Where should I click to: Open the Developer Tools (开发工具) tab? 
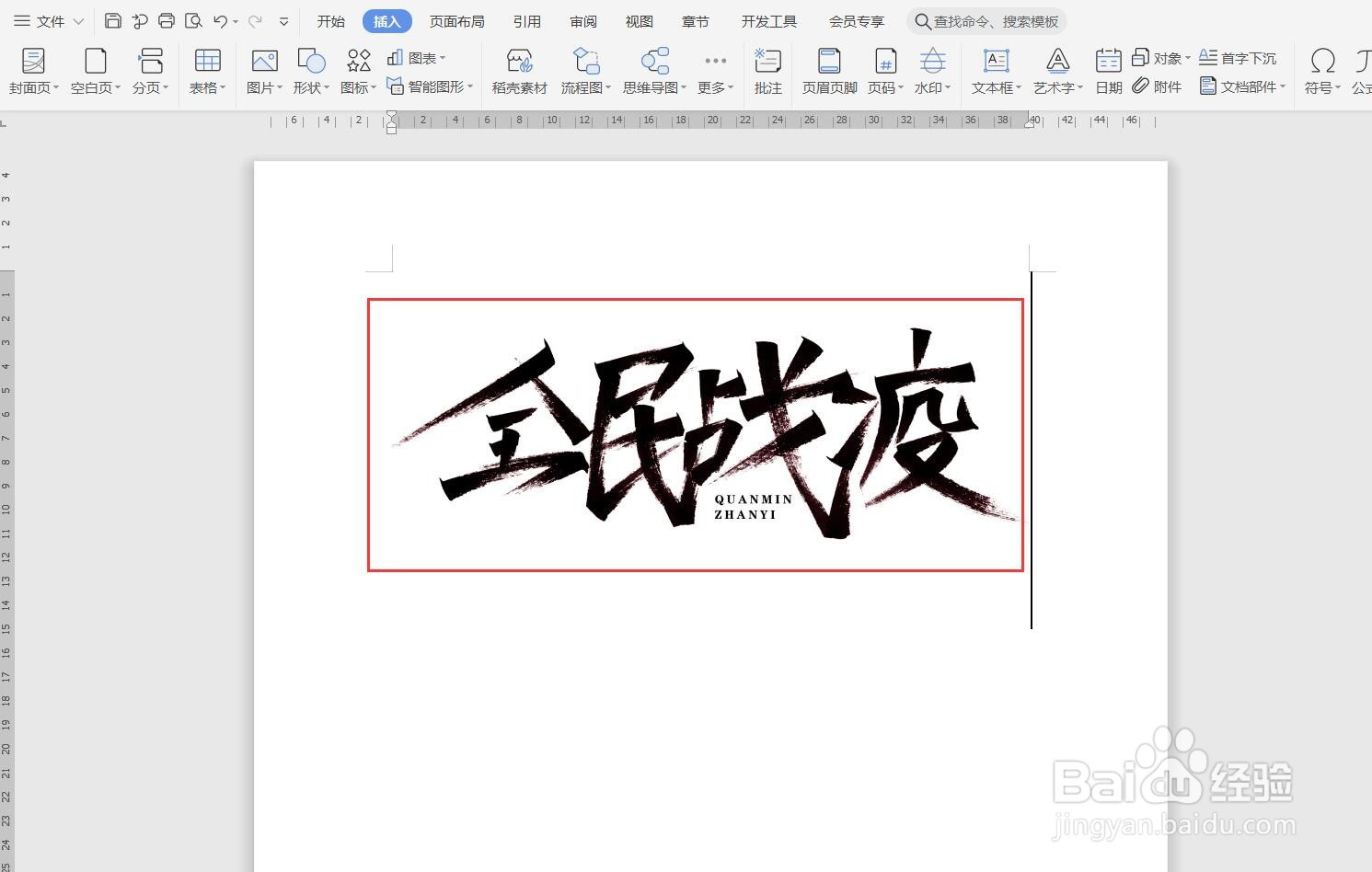click(x=769, y=21)
